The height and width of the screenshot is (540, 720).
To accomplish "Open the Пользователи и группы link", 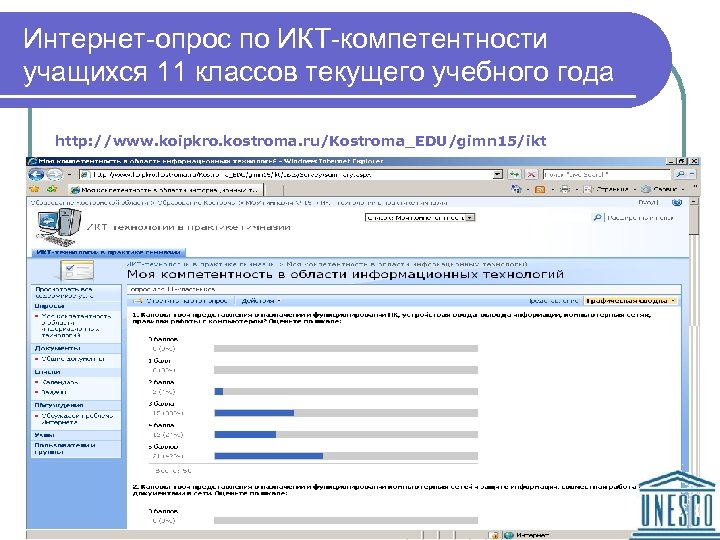I will coord(65,448).
